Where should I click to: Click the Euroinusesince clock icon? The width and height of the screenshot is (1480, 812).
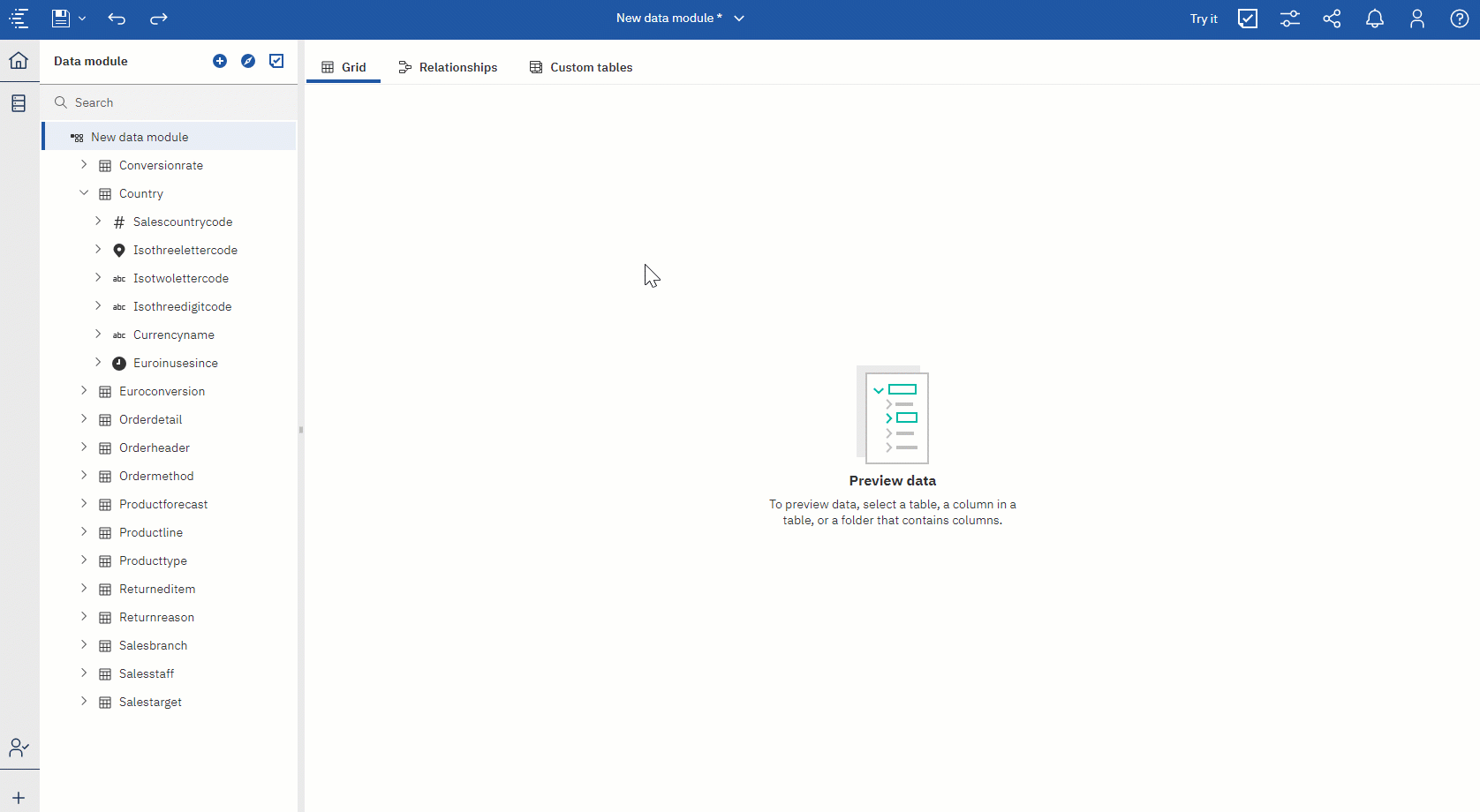tap(119, 363)
